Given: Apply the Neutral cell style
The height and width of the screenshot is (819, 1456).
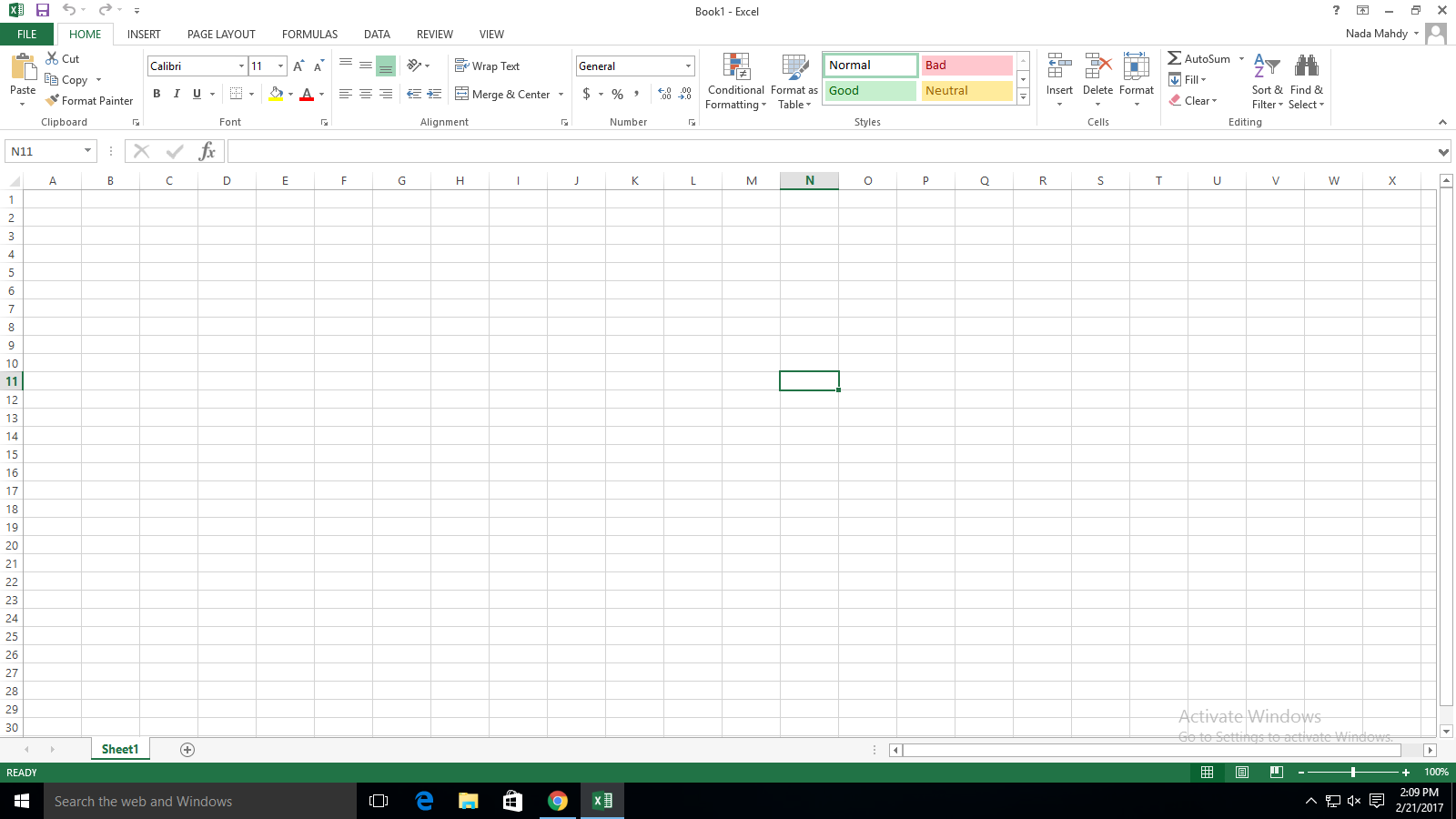Looking at the screenshot, I should pyautogui.click(x=967, y=91).
